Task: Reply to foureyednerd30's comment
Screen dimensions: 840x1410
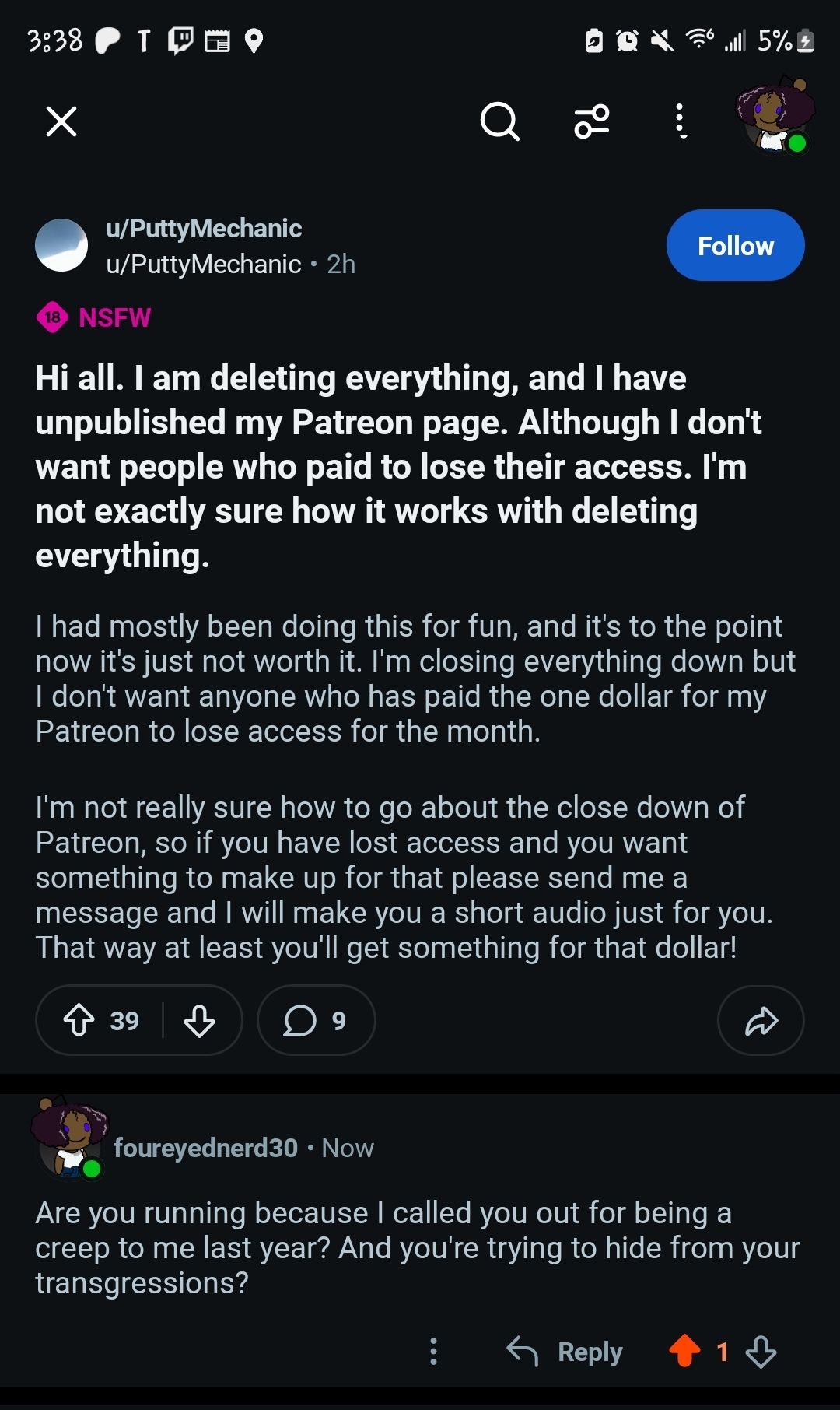Action: pos(565,1352)
